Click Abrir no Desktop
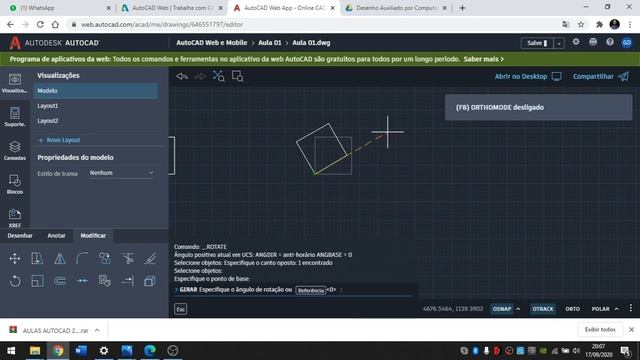 (528, 76)
